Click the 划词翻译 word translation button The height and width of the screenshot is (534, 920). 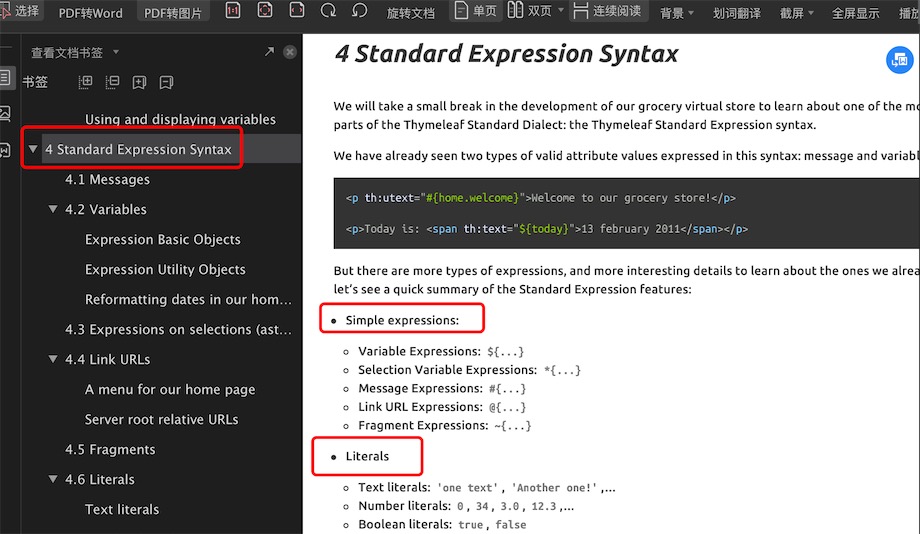[736, 13]
